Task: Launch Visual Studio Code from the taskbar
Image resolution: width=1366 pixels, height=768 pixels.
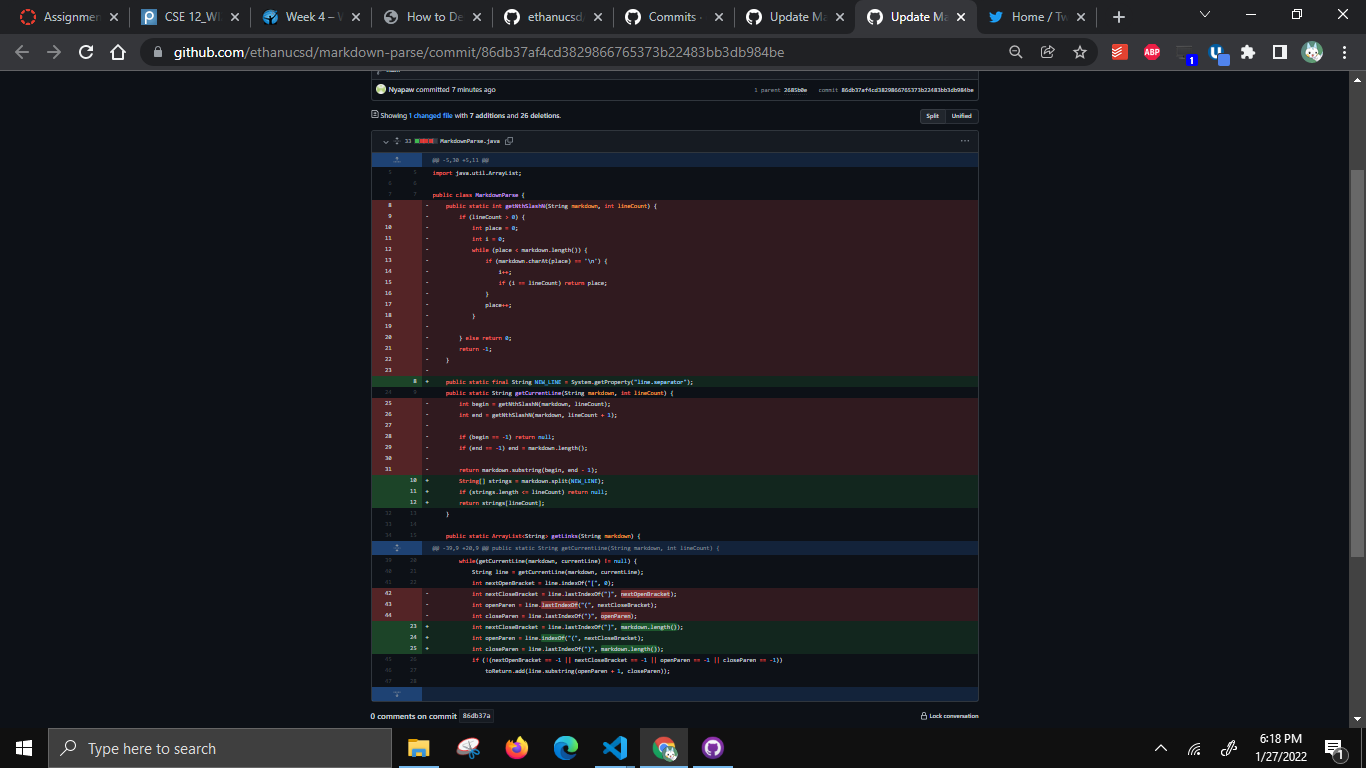Action: pyautogui.click(x=615, y=748)
